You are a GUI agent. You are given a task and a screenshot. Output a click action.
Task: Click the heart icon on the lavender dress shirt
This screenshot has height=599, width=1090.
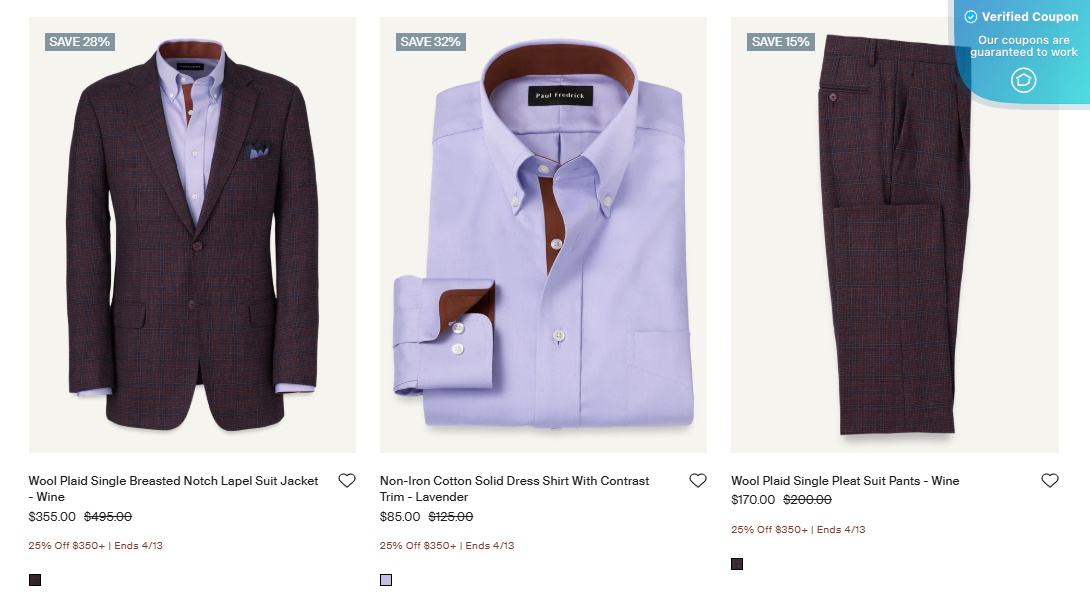tap(697, 480)
